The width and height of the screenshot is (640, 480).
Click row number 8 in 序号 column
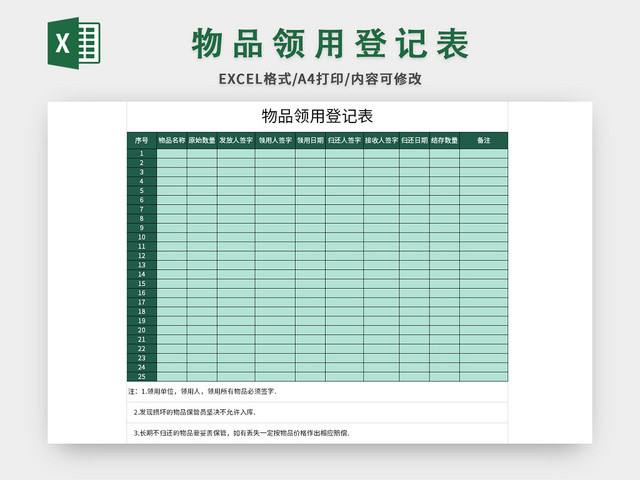point(142,219)
